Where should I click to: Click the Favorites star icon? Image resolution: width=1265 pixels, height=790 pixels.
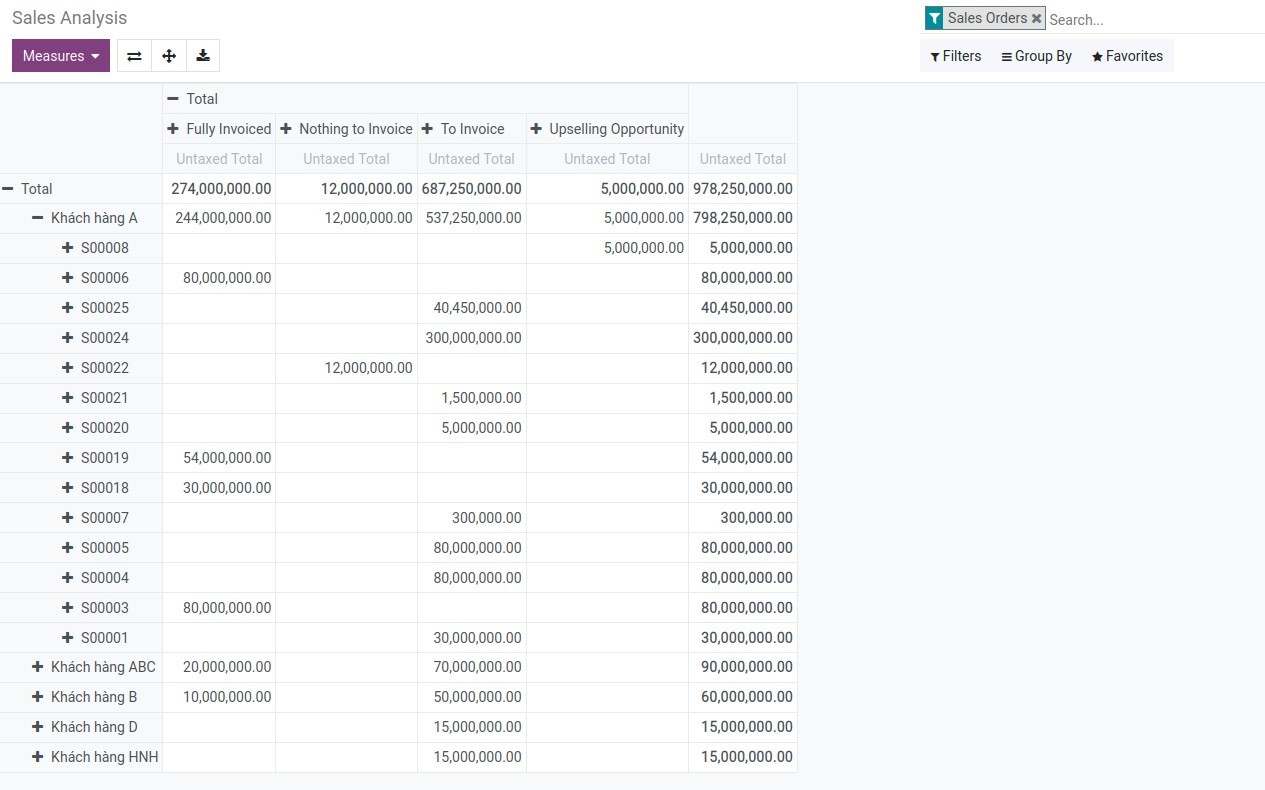[1096, 56]
